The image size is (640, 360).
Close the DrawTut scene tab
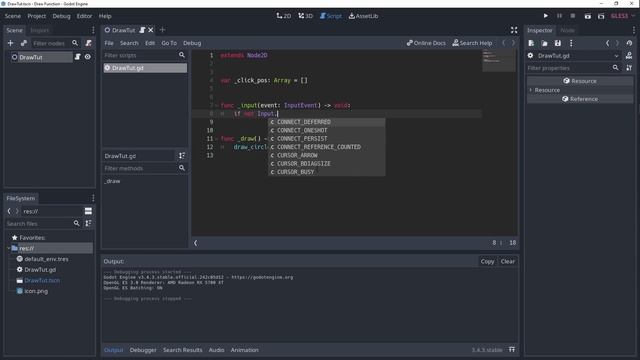click(151, 30)
